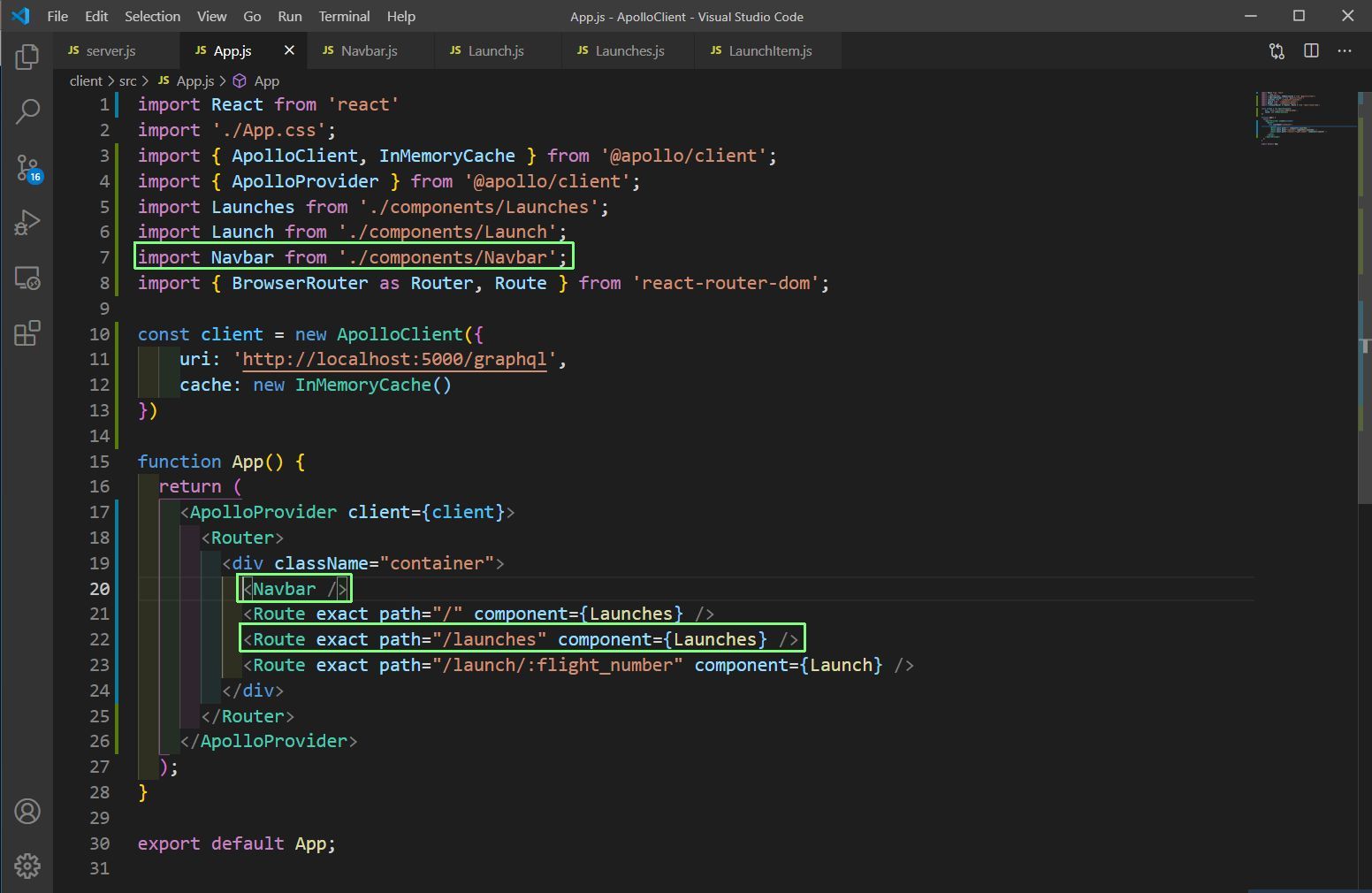Click './components/Navbar' import path text
Image resolution: width=1372 pixels, height=893 pixels.
(x=447, y=257)
